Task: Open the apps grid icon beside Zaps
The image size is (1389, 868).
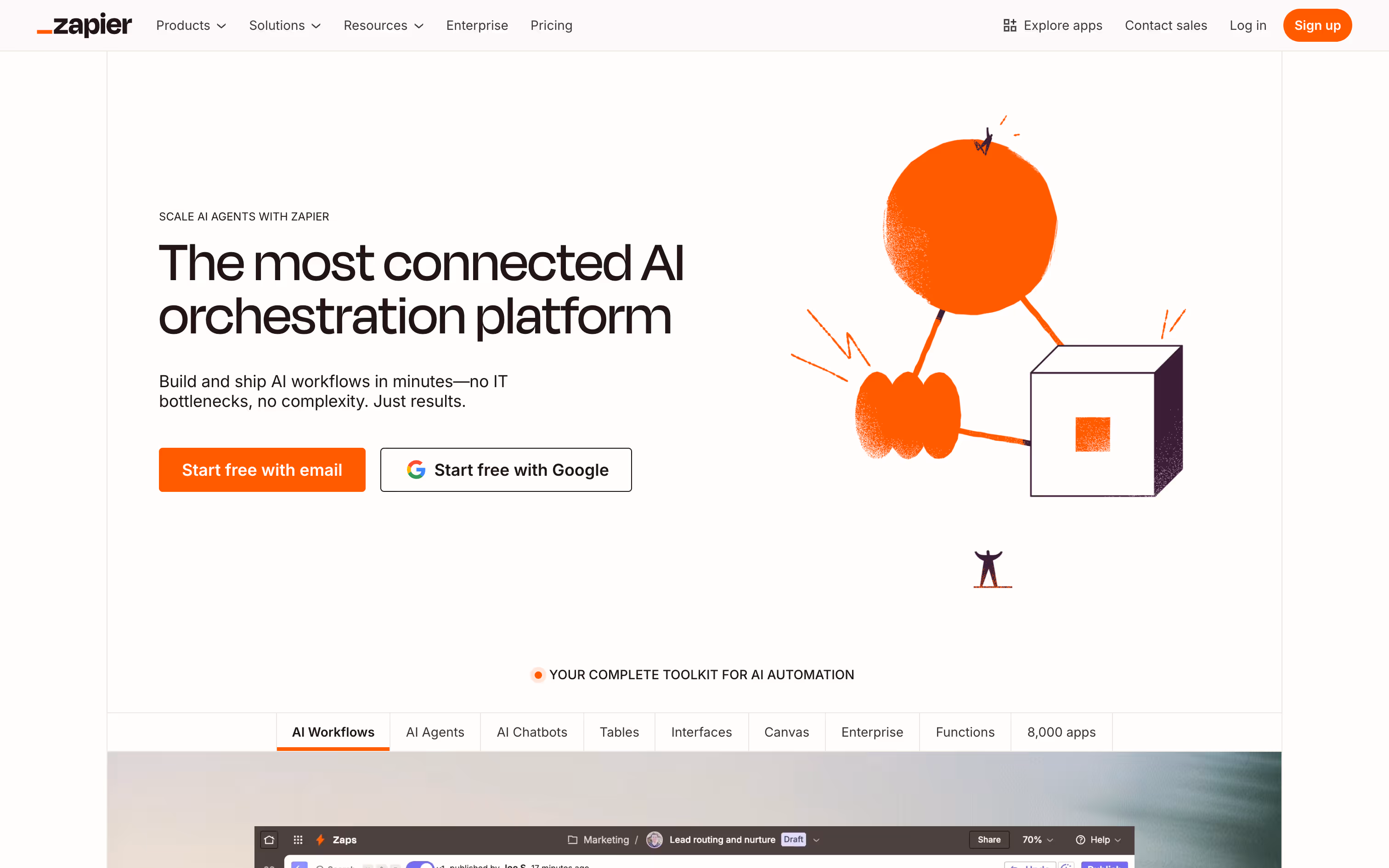Action: click(298, 840)
